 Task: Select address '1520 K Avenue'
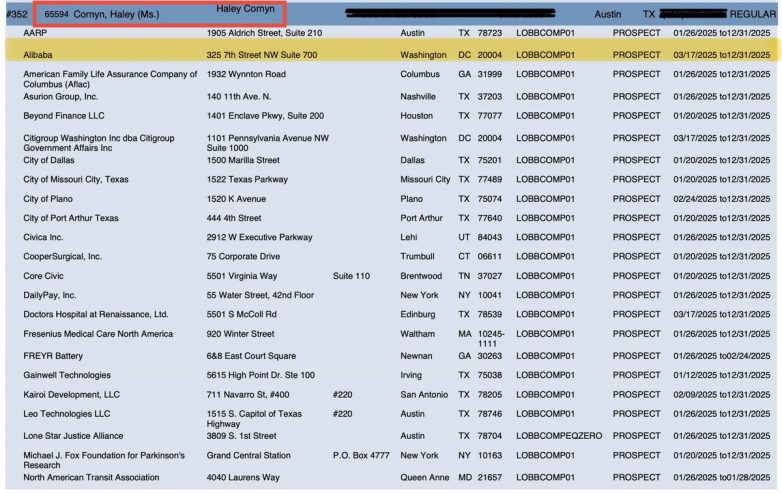tap(236, 199)
